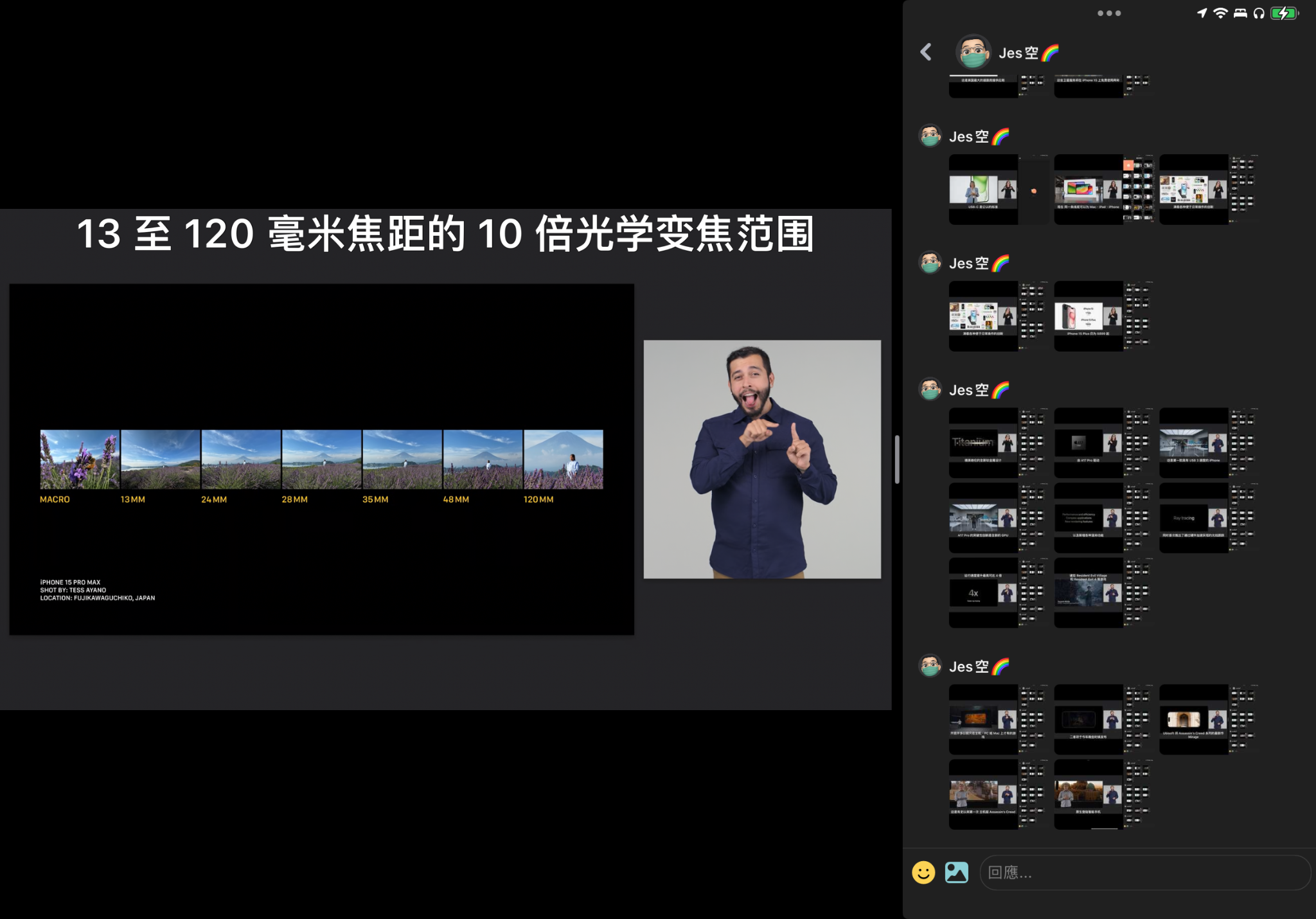Open the Ubisoft Assassin's Creed Mirage thumbnail

tap(1208, 719)
